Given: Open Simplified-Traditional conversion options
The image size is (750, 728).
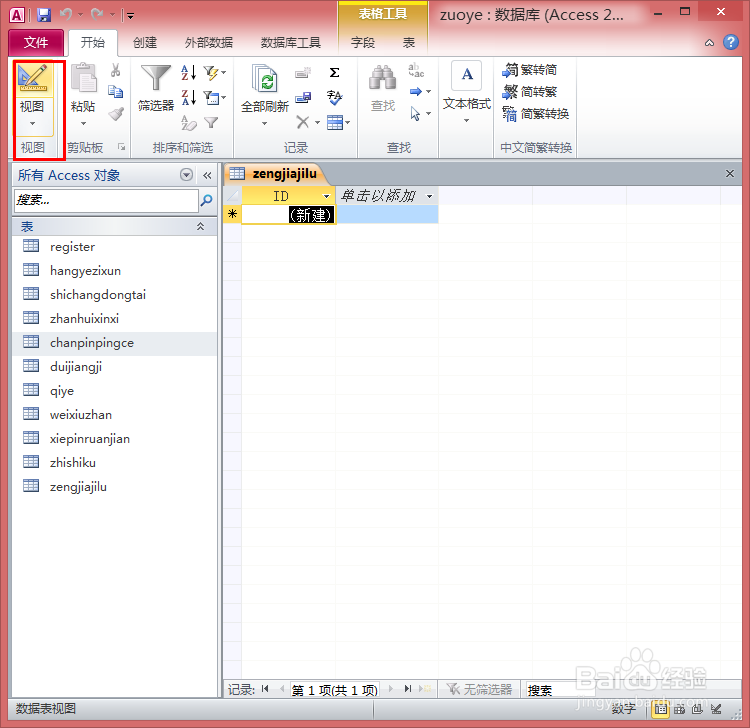Looking at the screenshot, I should point(535,114).
